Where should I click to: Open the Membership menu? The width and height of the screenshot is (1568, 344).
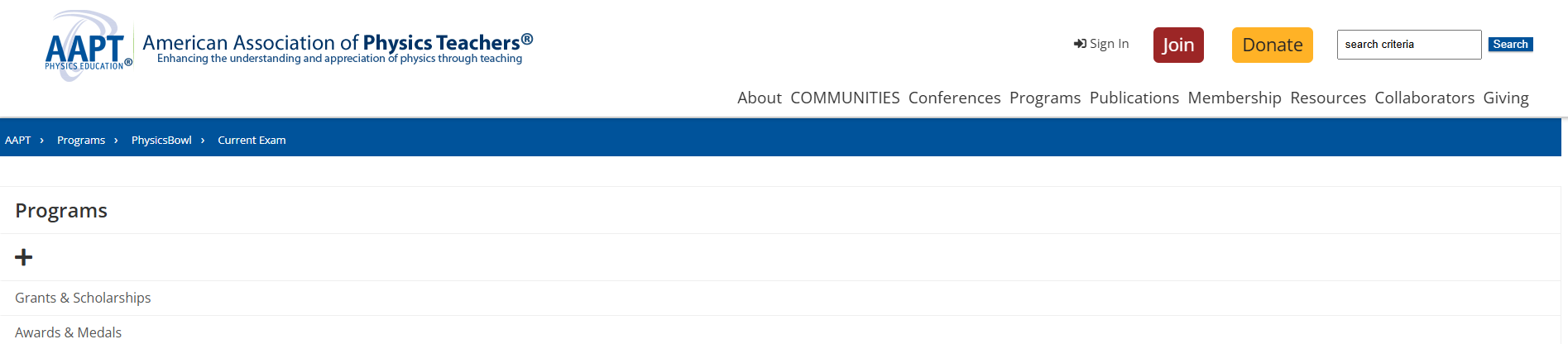point(1235,98)
